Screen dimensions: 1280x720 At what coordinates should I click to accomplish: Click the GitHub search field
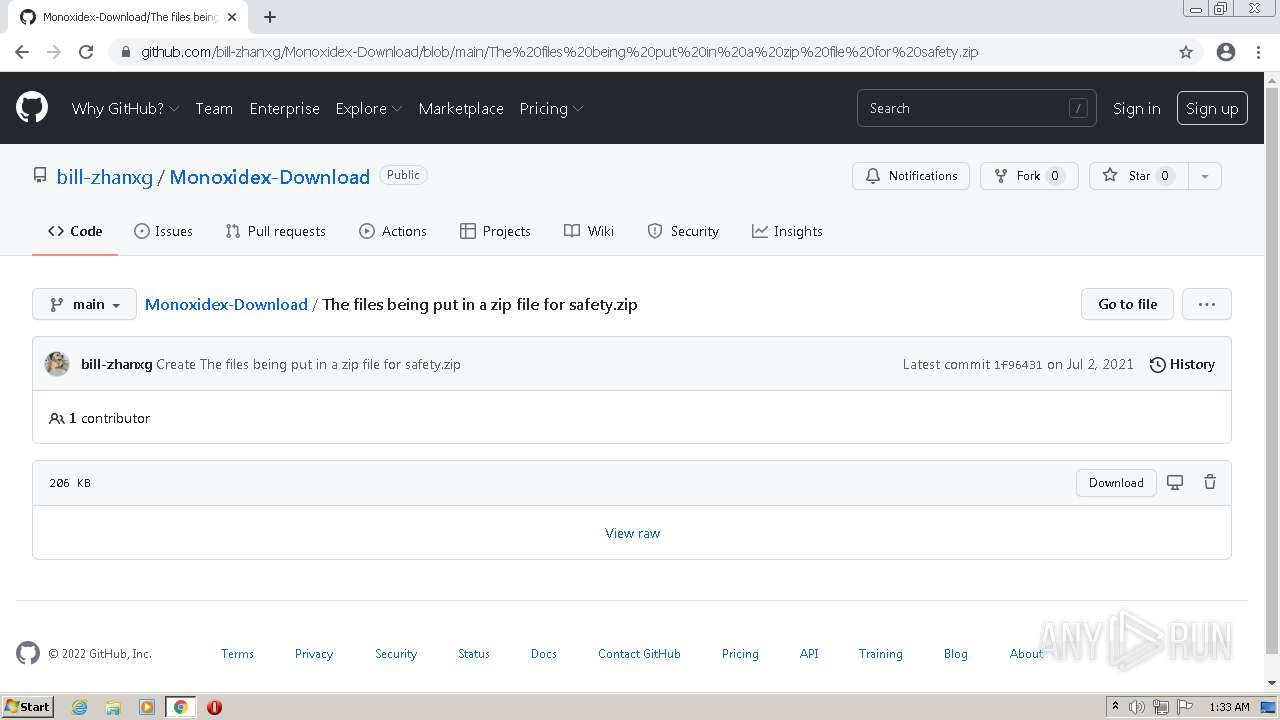click(x=976, y=108)
